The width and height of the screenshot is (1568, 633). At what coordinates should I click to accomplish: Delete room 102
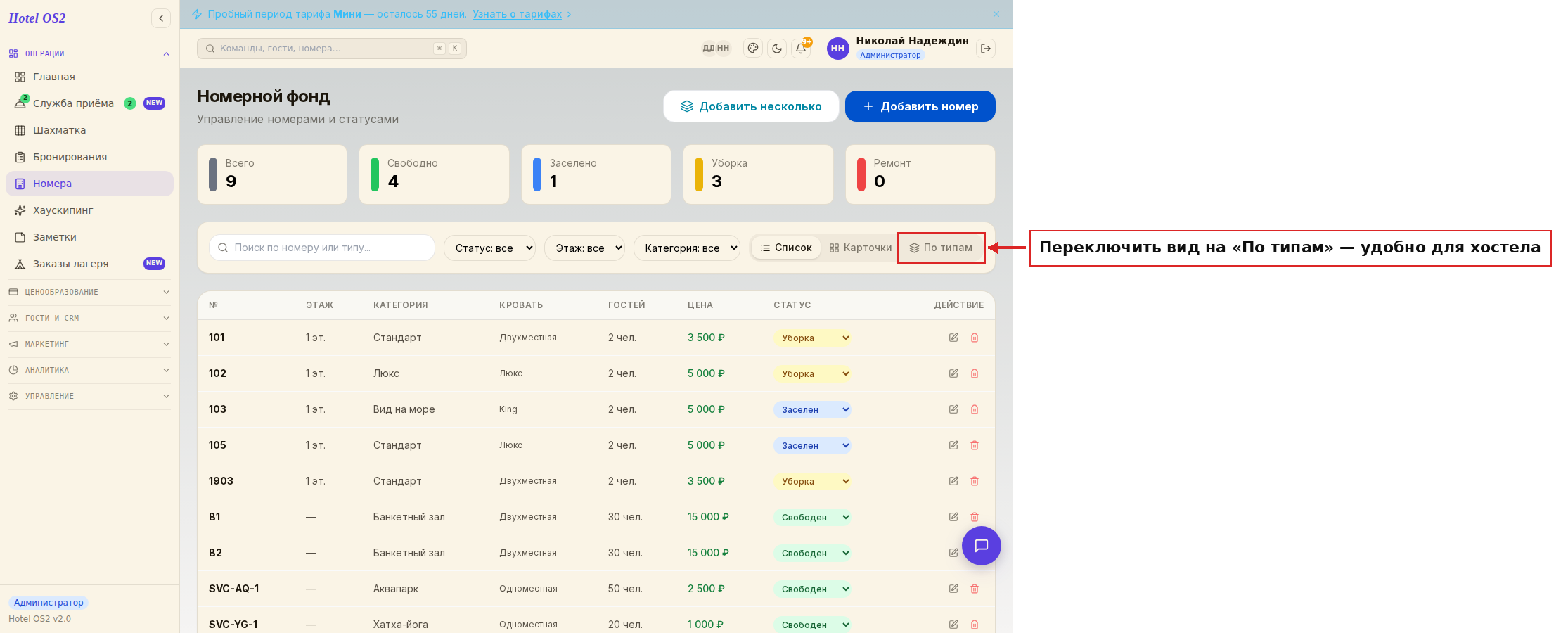click(975, 373)
